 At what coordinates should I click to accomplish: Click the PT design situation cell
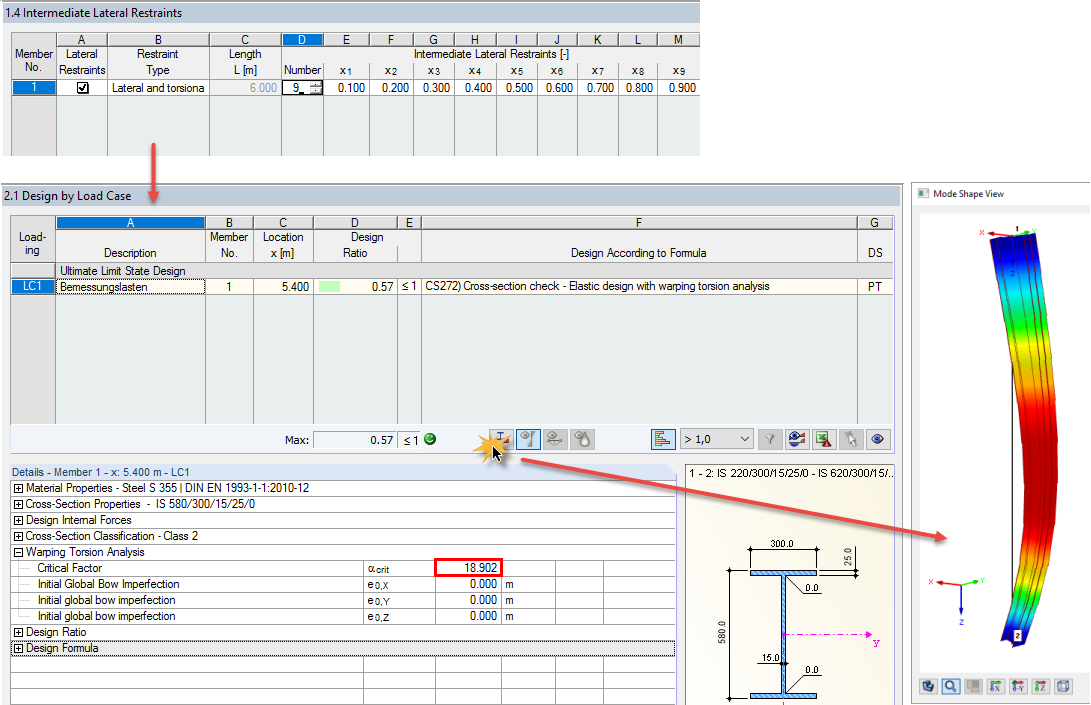(875, 287)
